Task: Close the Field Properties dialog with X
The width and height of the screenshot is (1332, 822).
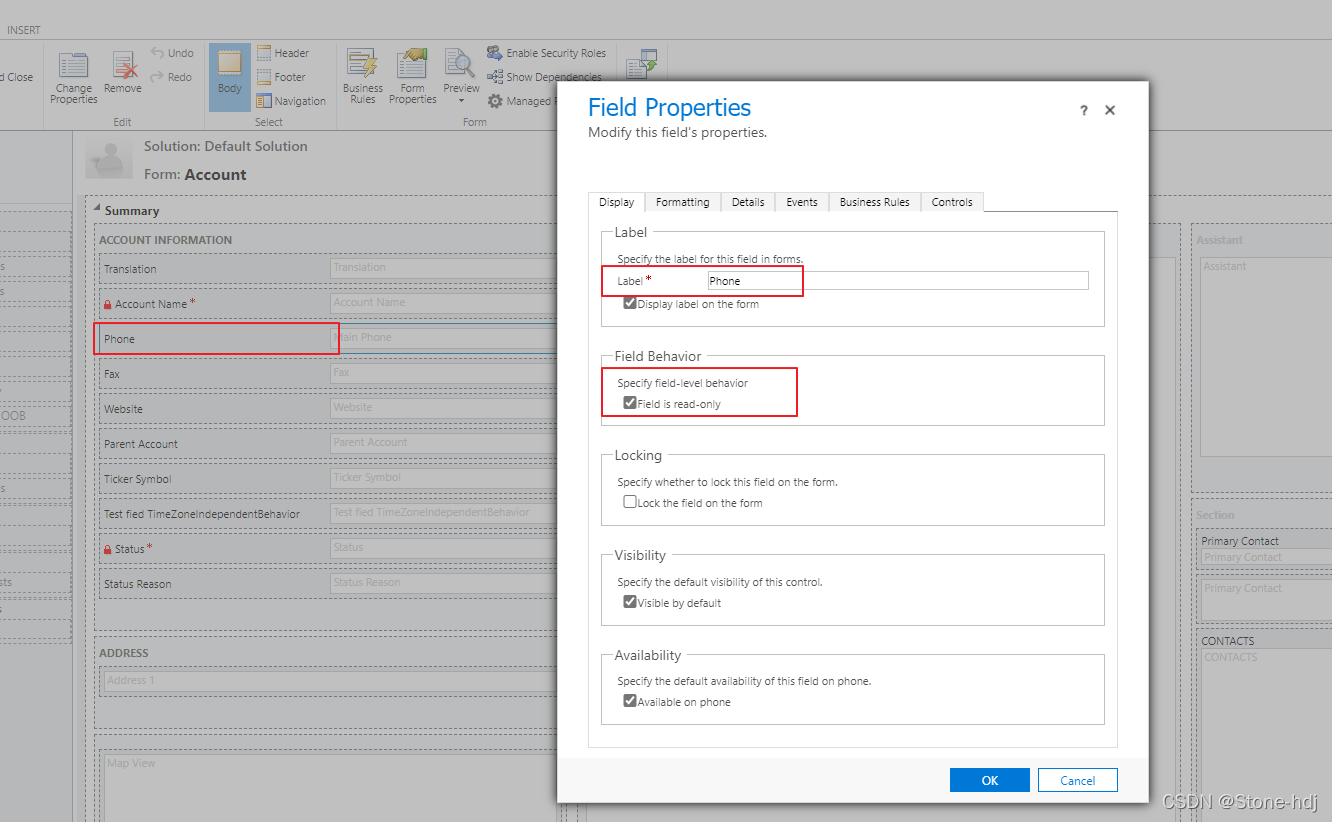Action: [x=1110, y=111]
